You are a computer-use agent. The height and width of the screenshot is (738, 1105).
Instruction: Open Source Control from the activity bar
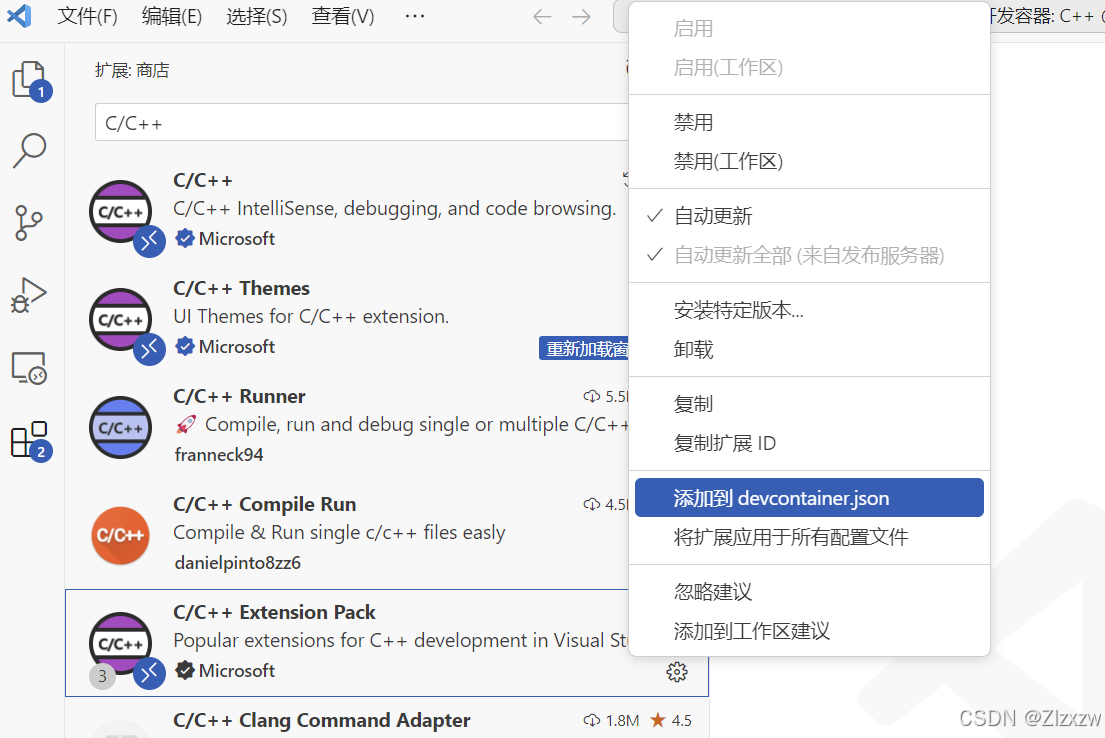coord(30,222)
